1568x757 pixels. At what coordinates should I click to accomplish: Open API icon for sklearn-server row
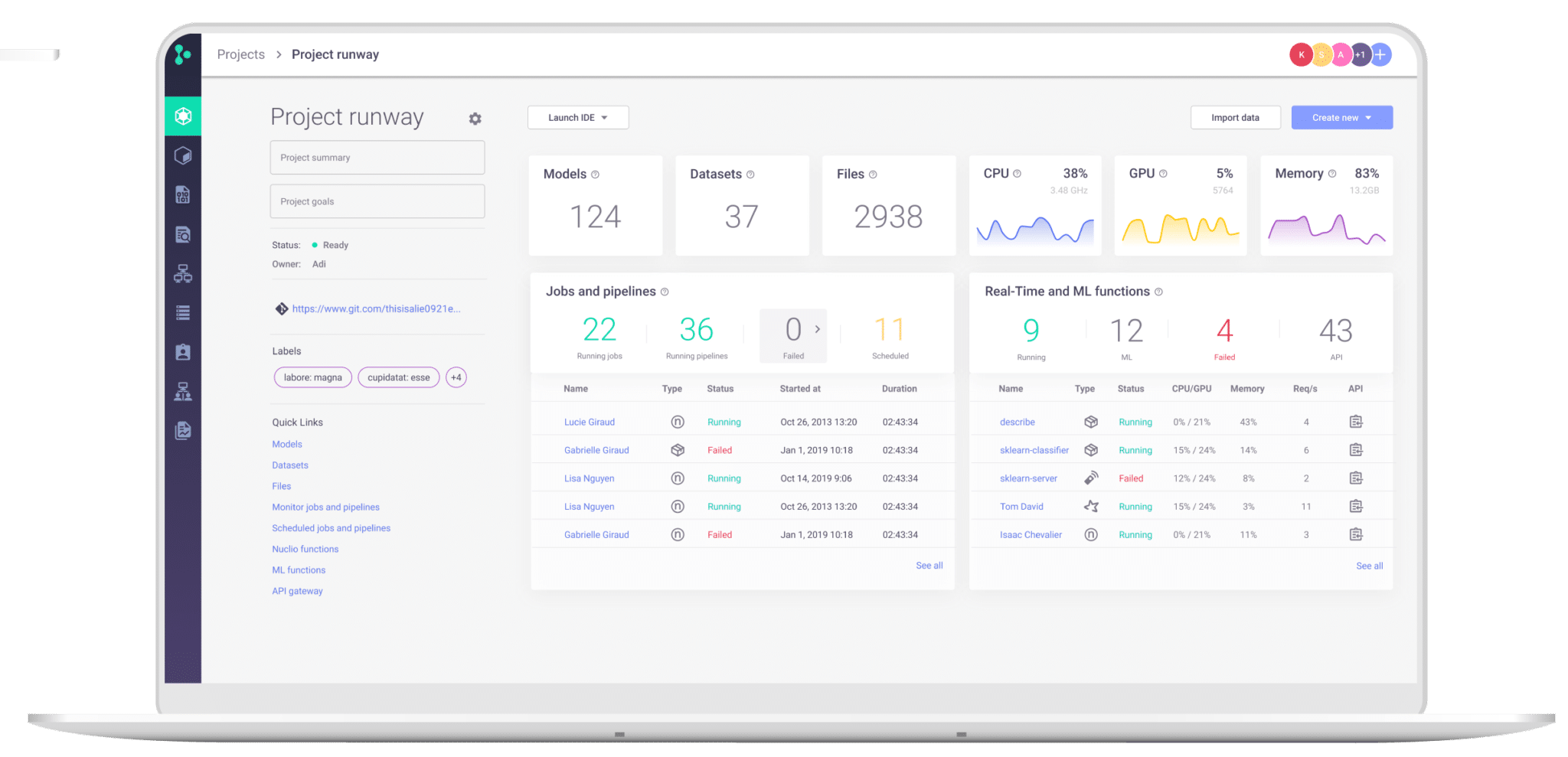pyautogui.click(x=1355, y=478)
